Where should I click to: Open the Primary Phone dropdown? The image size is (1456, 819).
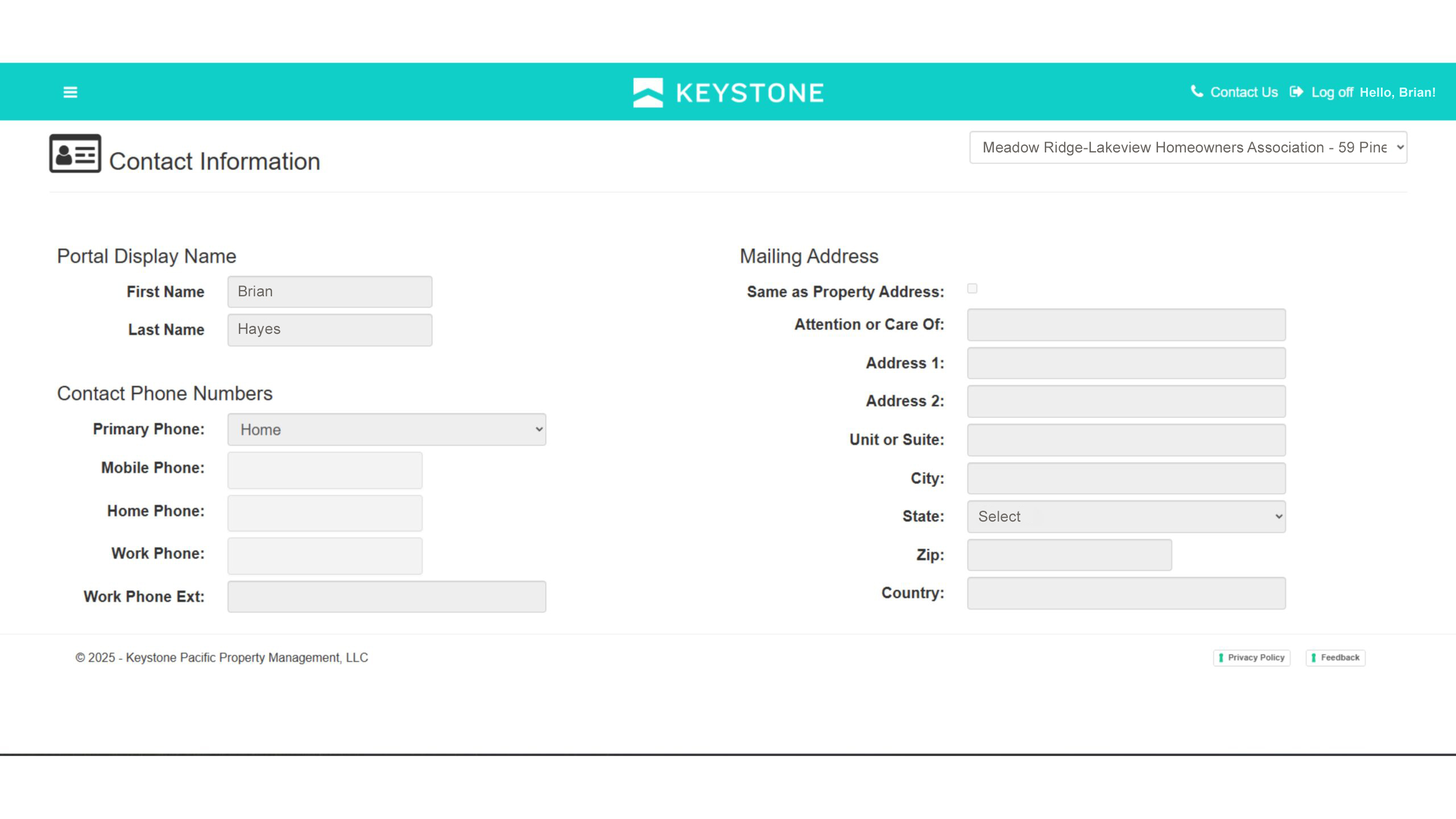tap(387, 429)
